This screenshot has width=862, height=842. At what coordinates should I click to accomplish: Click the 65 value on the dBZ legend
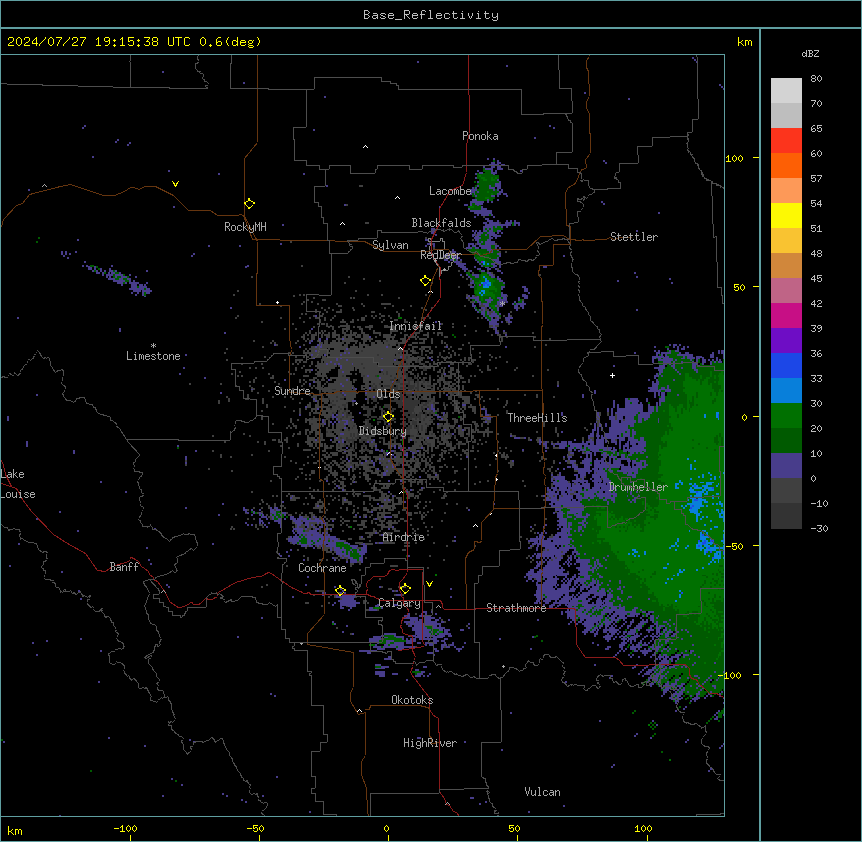click(816, 129)
